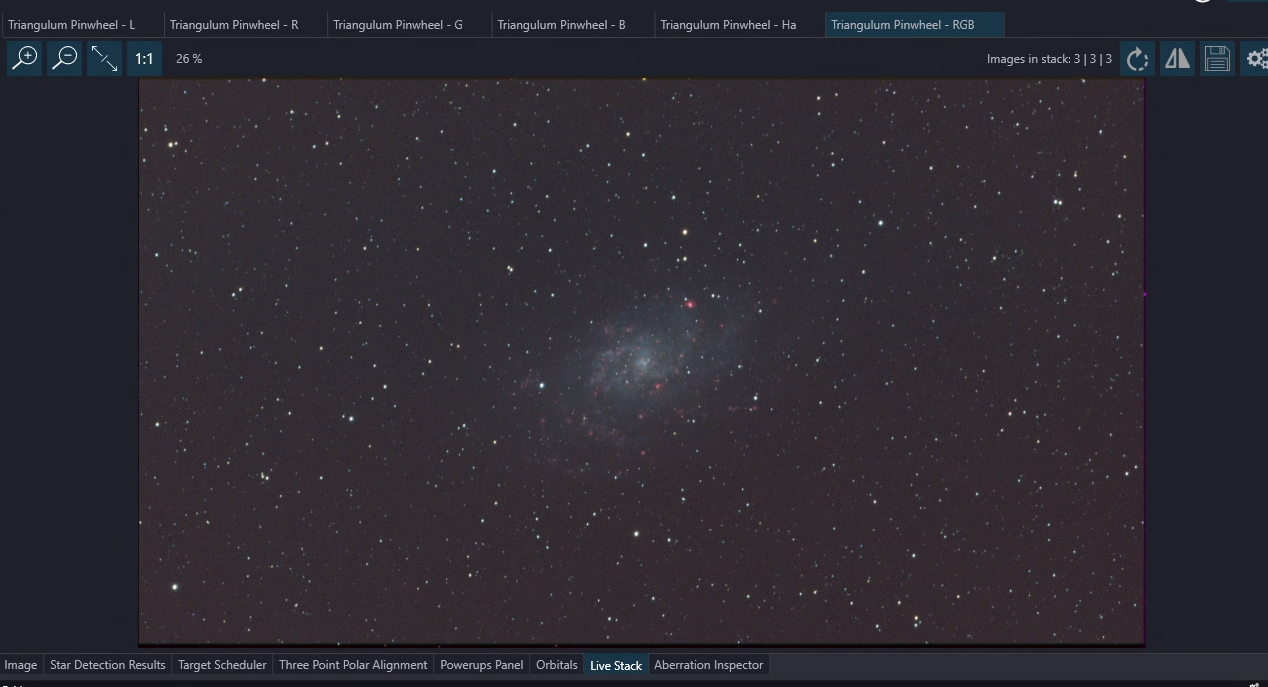Set zoom to 1:1 scale
The width and height of the screenshot is (1268, 687).
[x=144, y=58]
